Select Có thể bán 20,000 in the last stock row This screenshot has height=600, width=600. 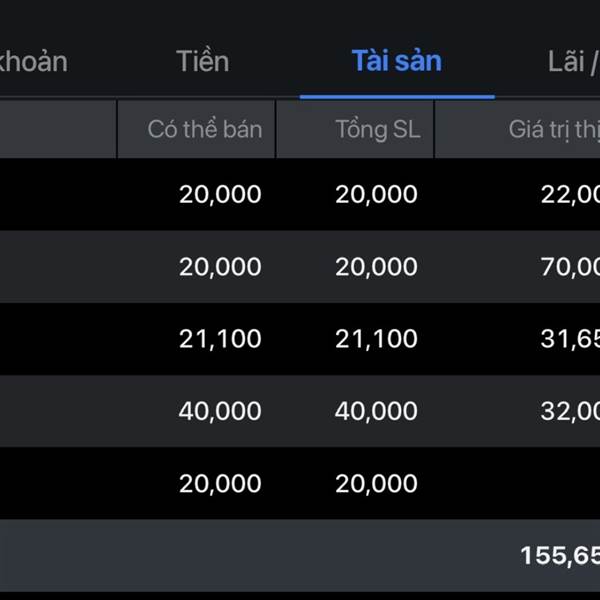pyautogui.click(x=220, y=483)
